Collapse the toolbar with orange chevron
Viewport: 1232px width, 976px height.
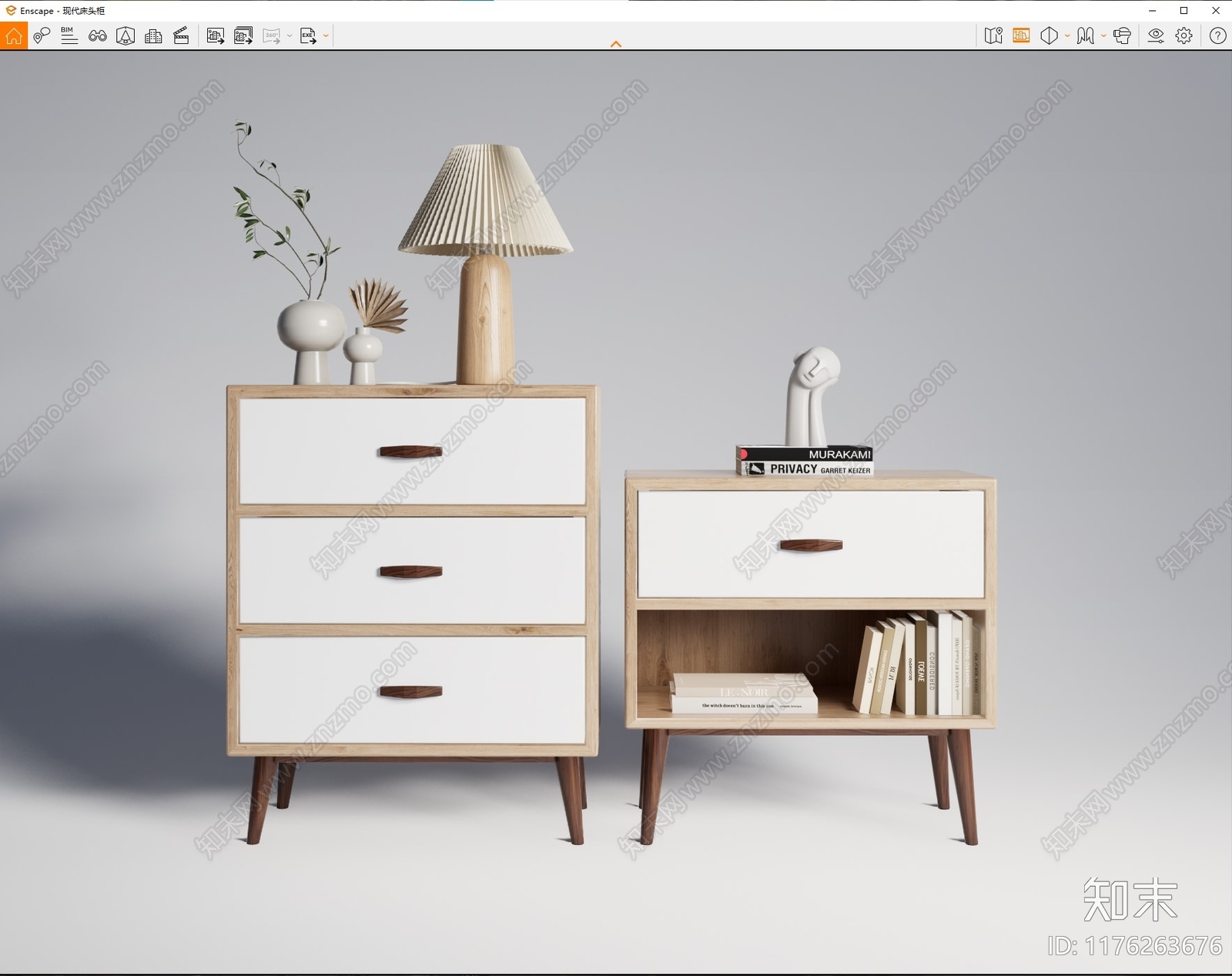point(616,44)
